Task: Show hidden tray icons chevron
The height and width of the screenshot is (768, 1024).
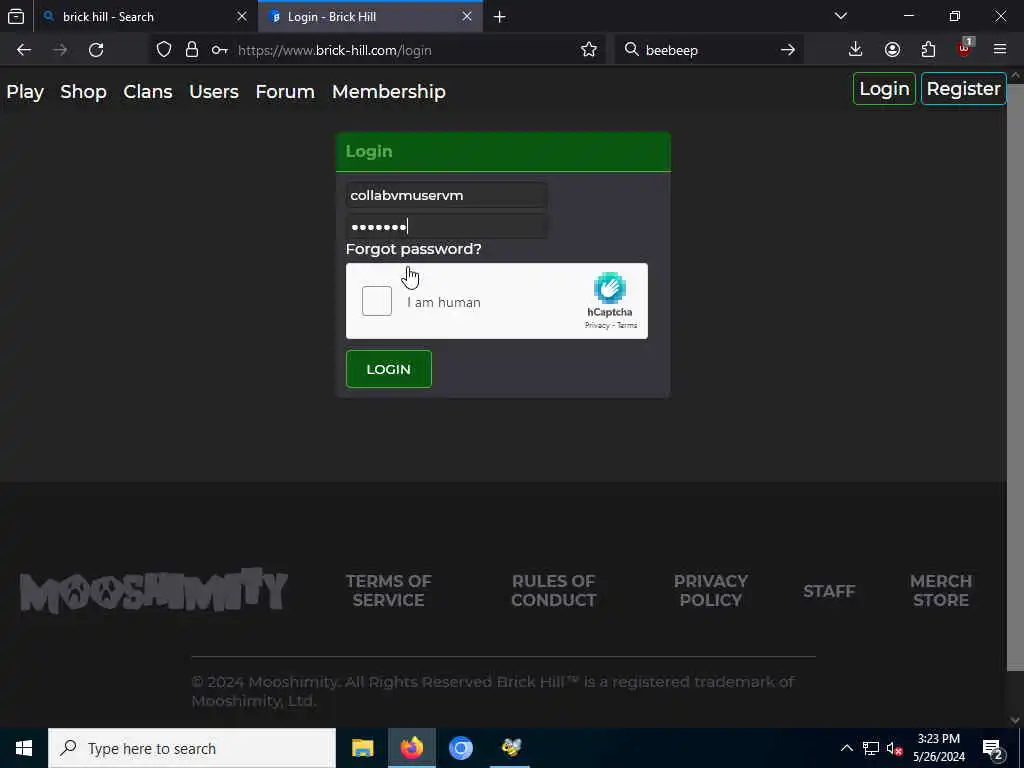Action: point(846,748)
